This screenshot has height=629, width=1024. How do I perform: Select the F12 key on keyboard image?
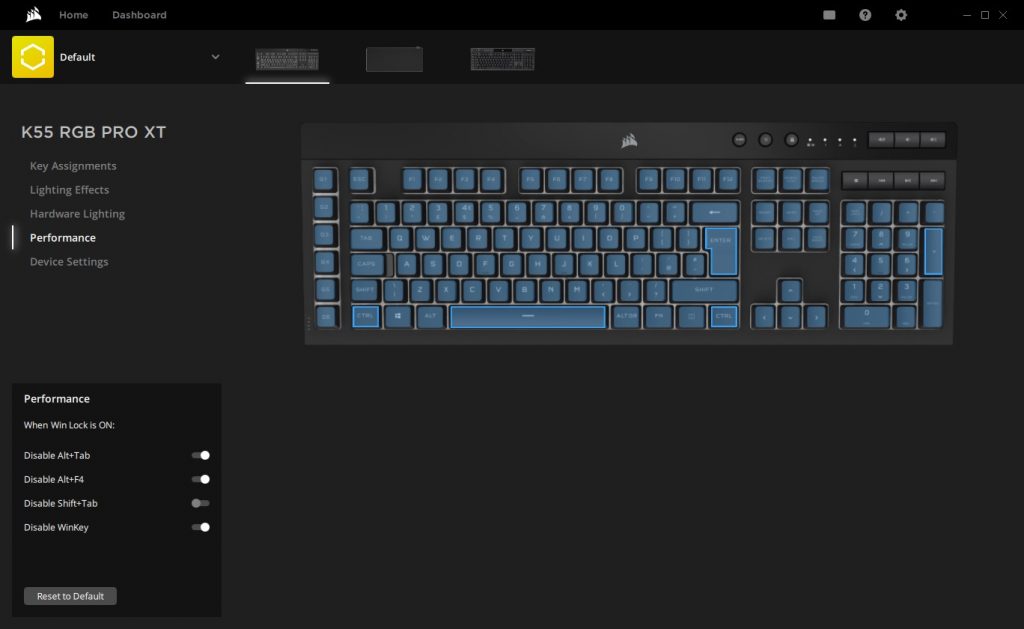[x=728, y=180]
